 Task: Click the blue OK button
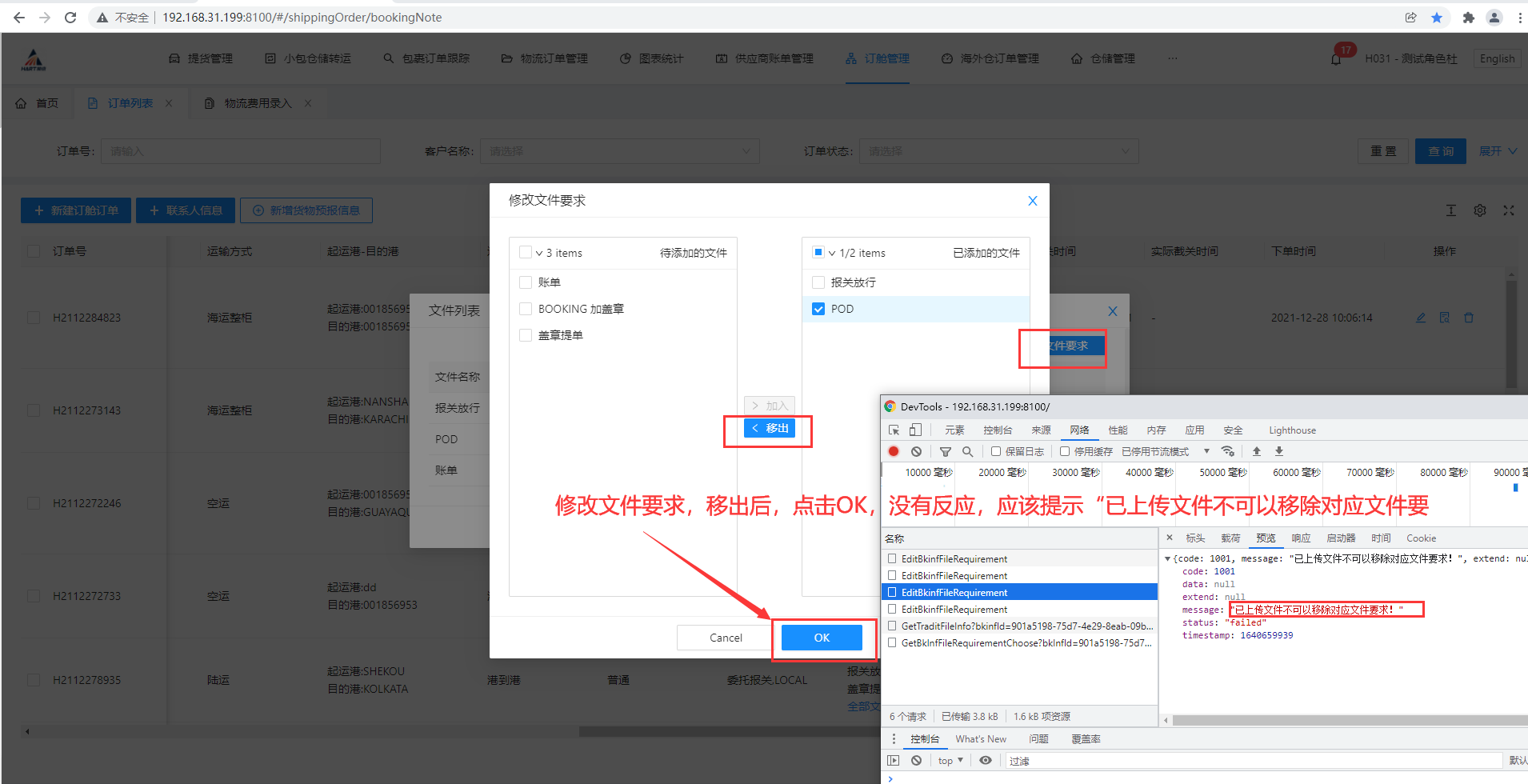[822, 638]
